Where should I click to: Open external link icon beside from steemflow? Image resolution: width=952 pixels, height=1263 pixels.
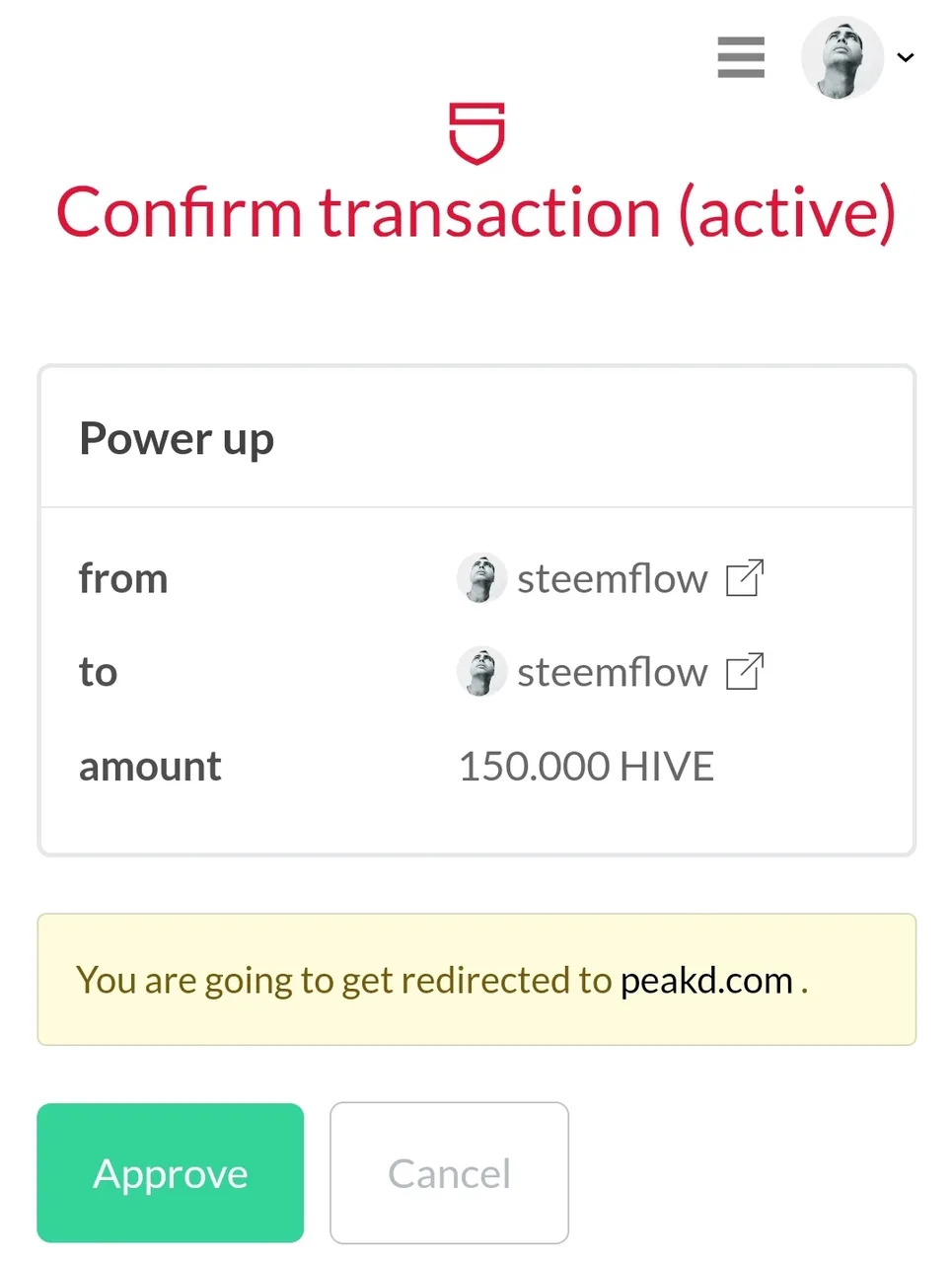(745, 578)
